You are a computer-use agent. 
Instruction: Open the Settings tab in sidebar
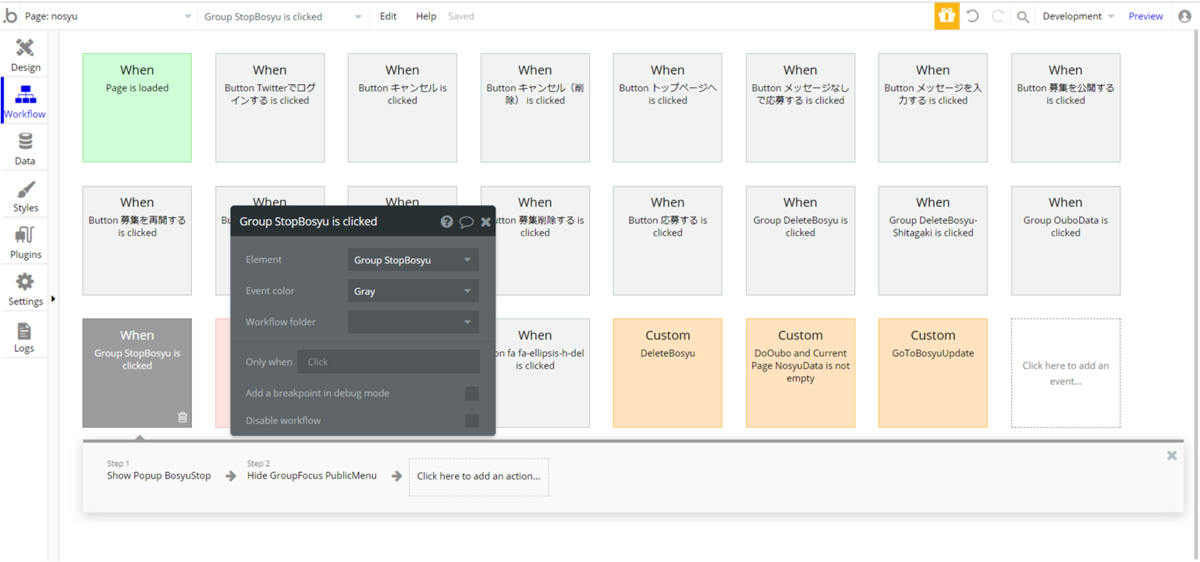pyautogui.click(x=25, y=290)
